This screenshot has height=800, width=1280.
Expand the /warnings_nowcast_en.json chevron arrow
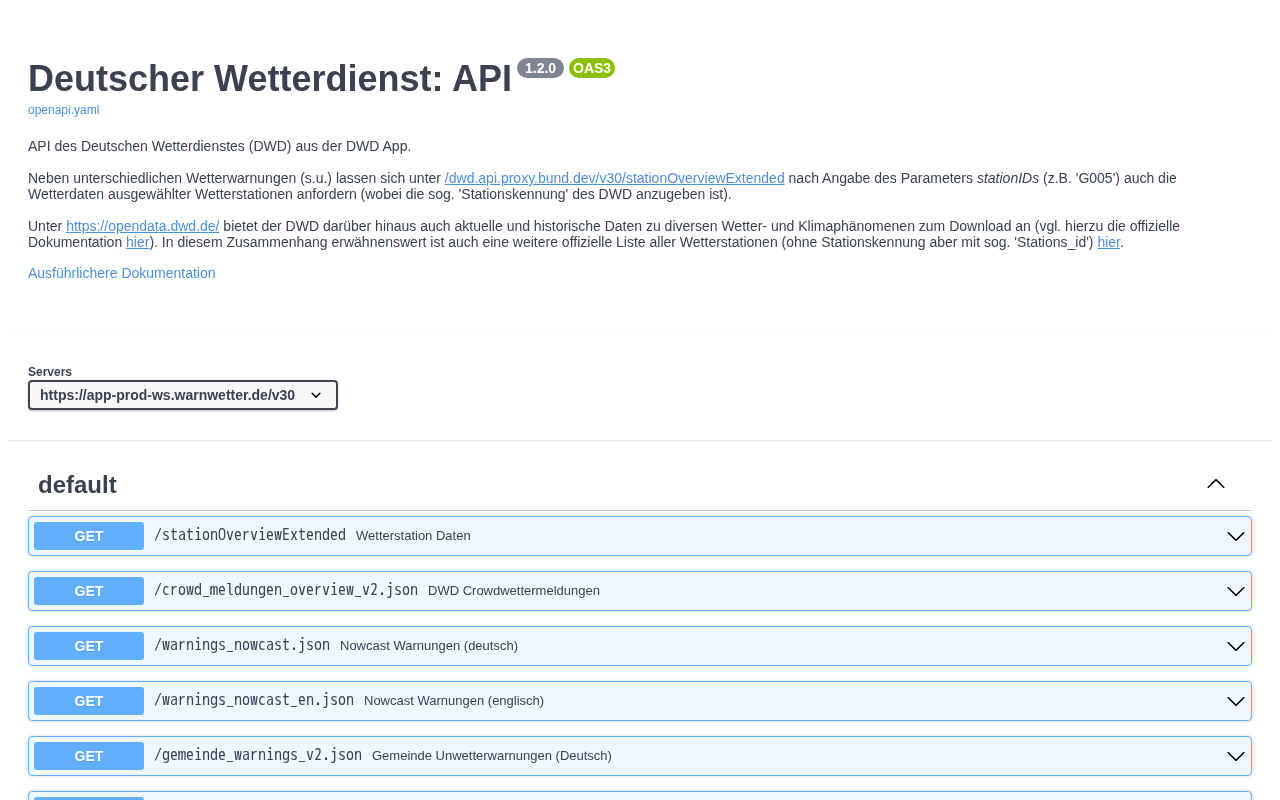coord(1236,701)
